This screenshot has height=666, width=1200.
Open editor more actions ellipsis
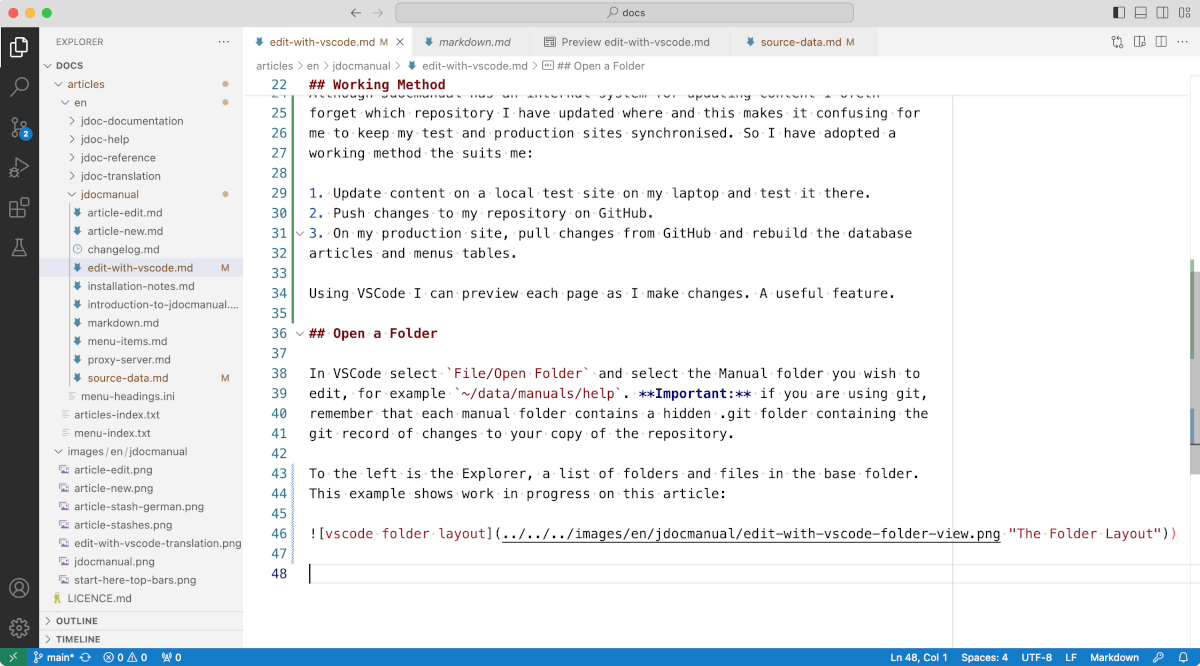[x=1183, y=42]
